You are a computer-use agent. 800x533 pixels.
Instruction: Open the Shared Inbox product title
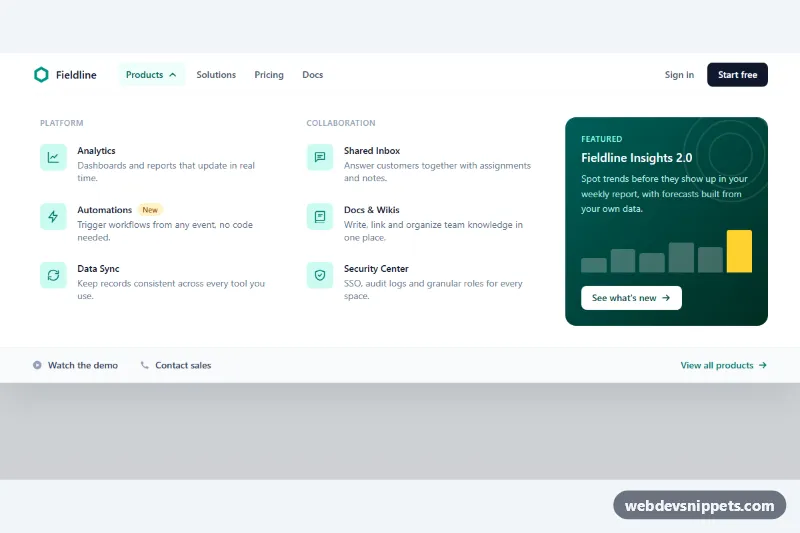click(372, 150)
